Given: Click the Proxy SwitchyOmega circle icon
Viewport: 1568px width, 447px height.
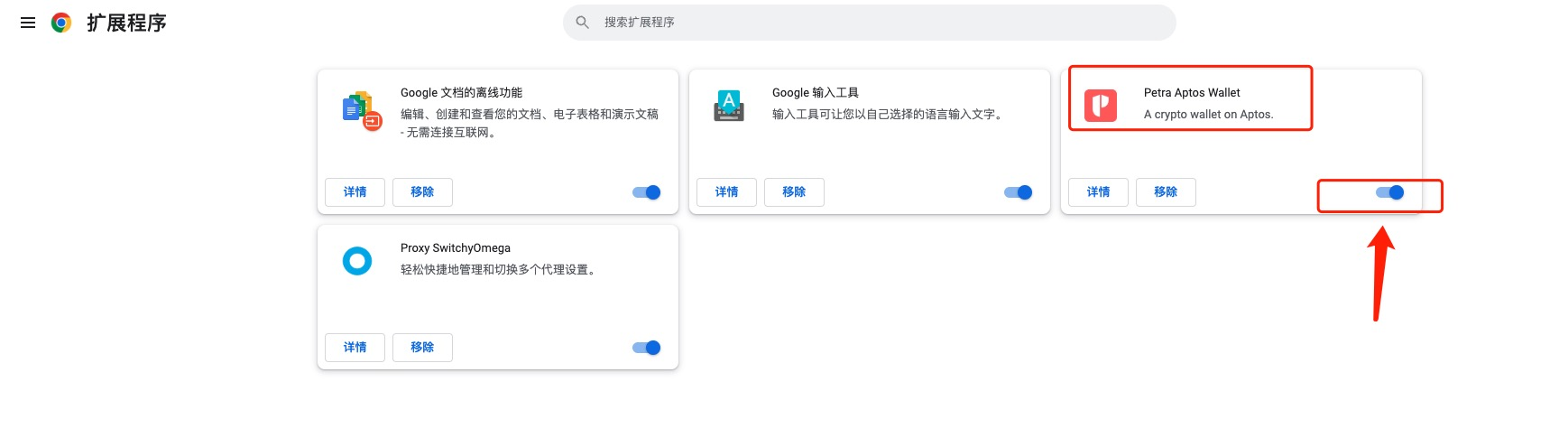Looking at the screenshot, I should coord(357,261).
